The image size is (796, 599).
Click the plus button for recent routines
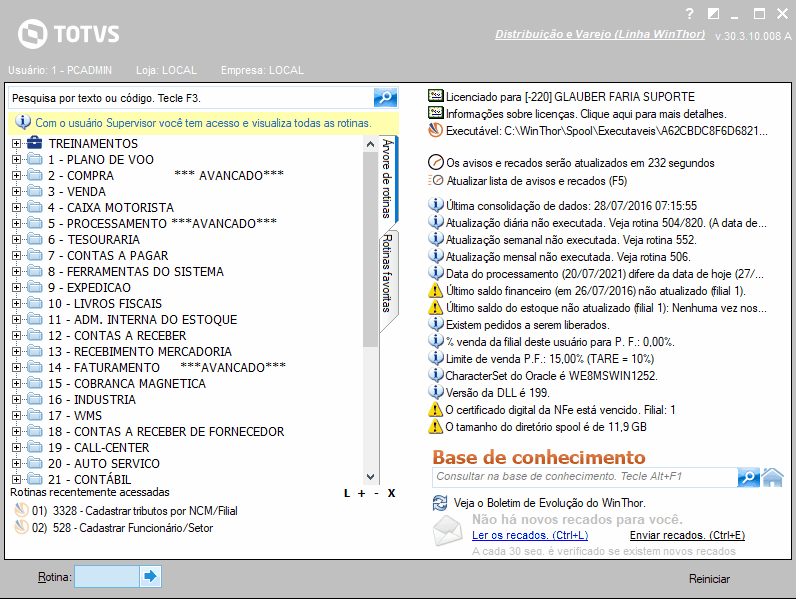pos(361,493)
